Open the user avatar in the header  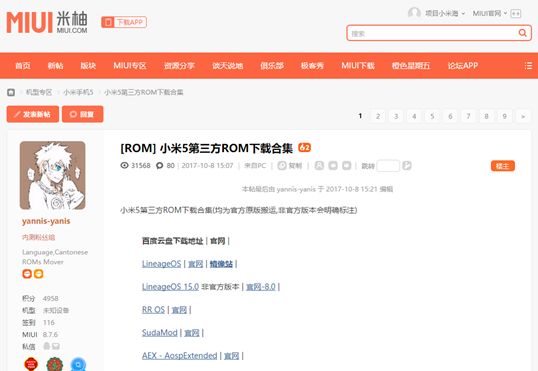414,13
